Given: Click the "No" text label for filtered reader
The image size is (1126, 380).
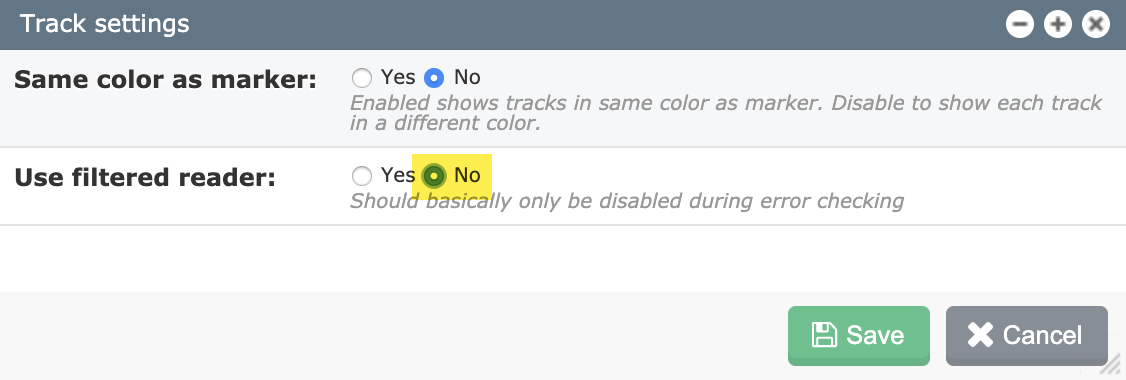Looking at the screenshot, I should tap(467, 175).
